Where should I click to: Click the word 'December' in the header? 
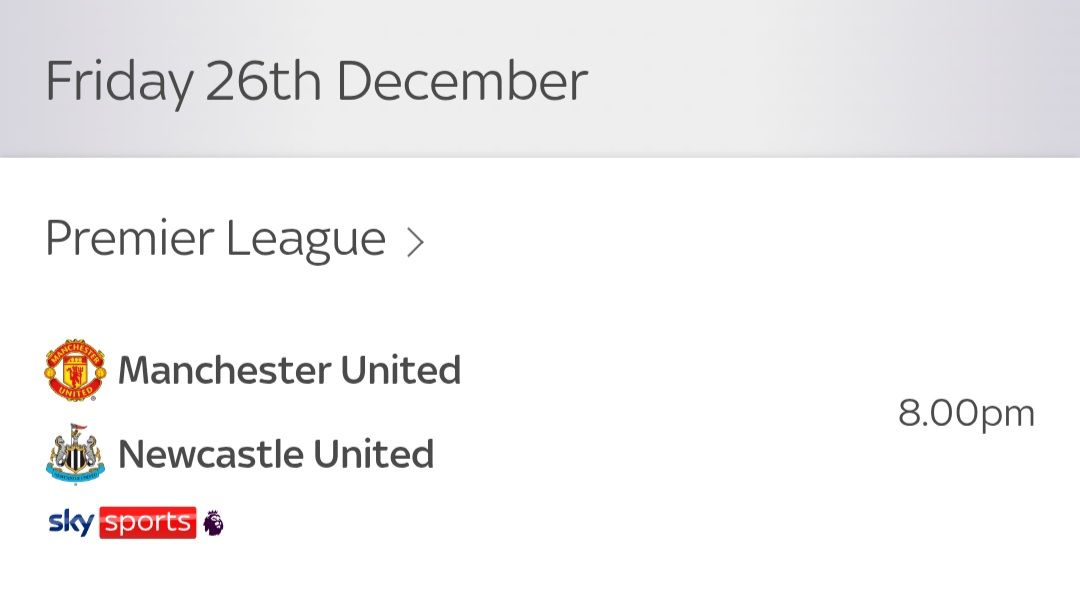[x=461, y=82]
